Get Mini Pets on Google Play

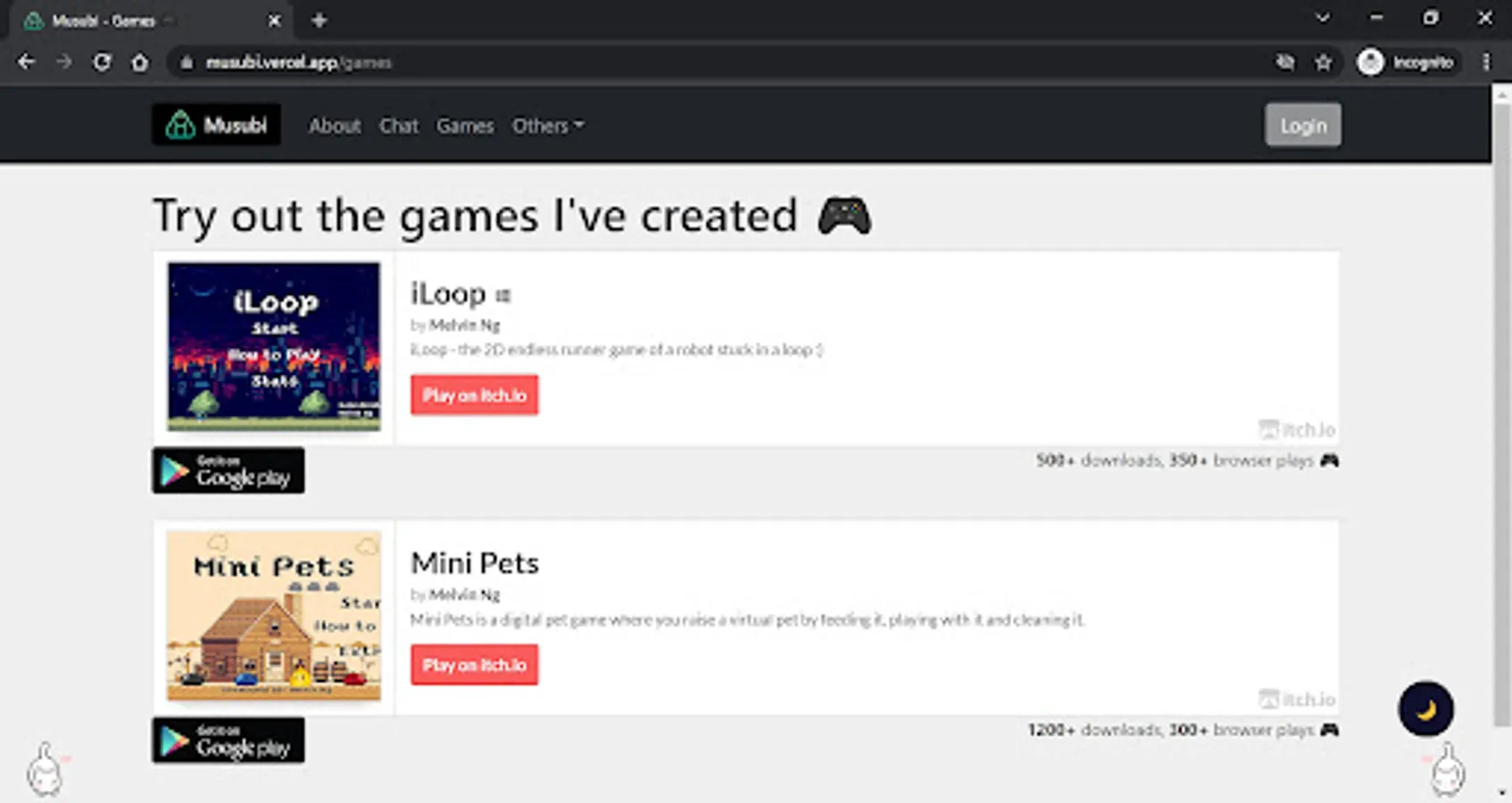[x=228, y=741]
